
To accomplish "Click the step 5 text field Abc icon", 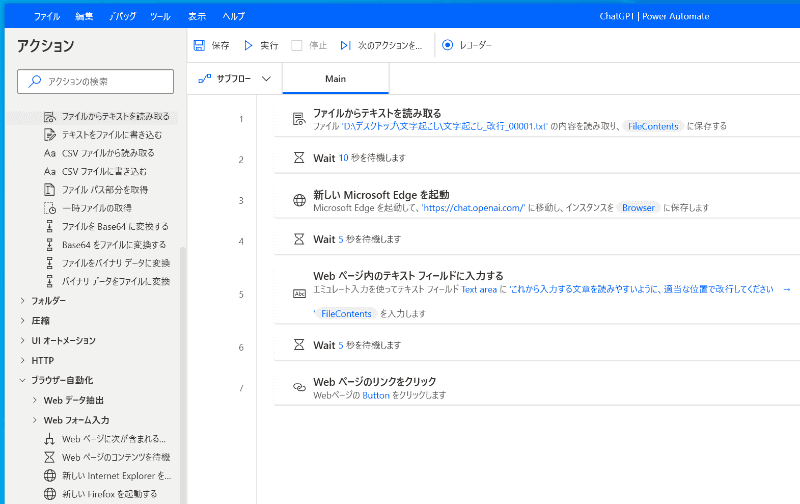I will pos(299,294).
